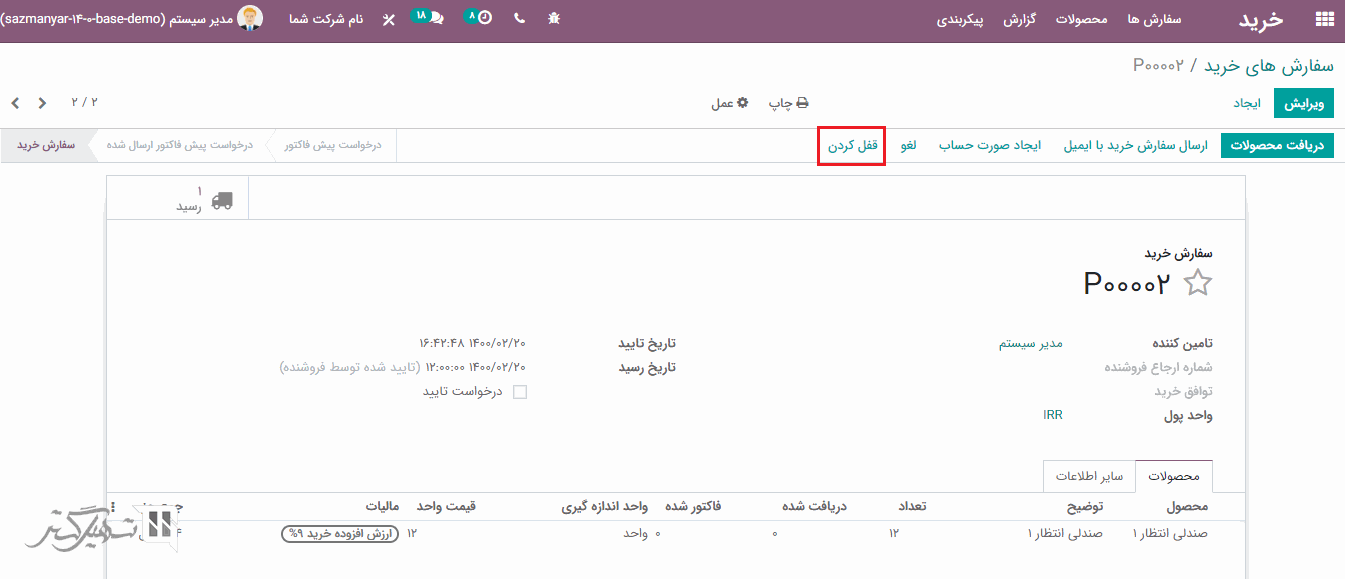Image resolution: width=1345 pixels, height=579 pixels.
Task: Select stage درخواست پیش فاکتور ارسال شده
Action: [x=180, y=145]
